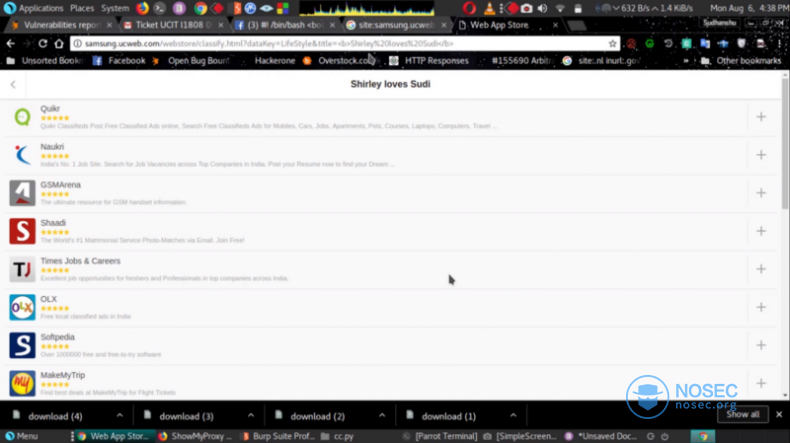
Task: Click the VLC cone tray icon
Action: (489, 8)
